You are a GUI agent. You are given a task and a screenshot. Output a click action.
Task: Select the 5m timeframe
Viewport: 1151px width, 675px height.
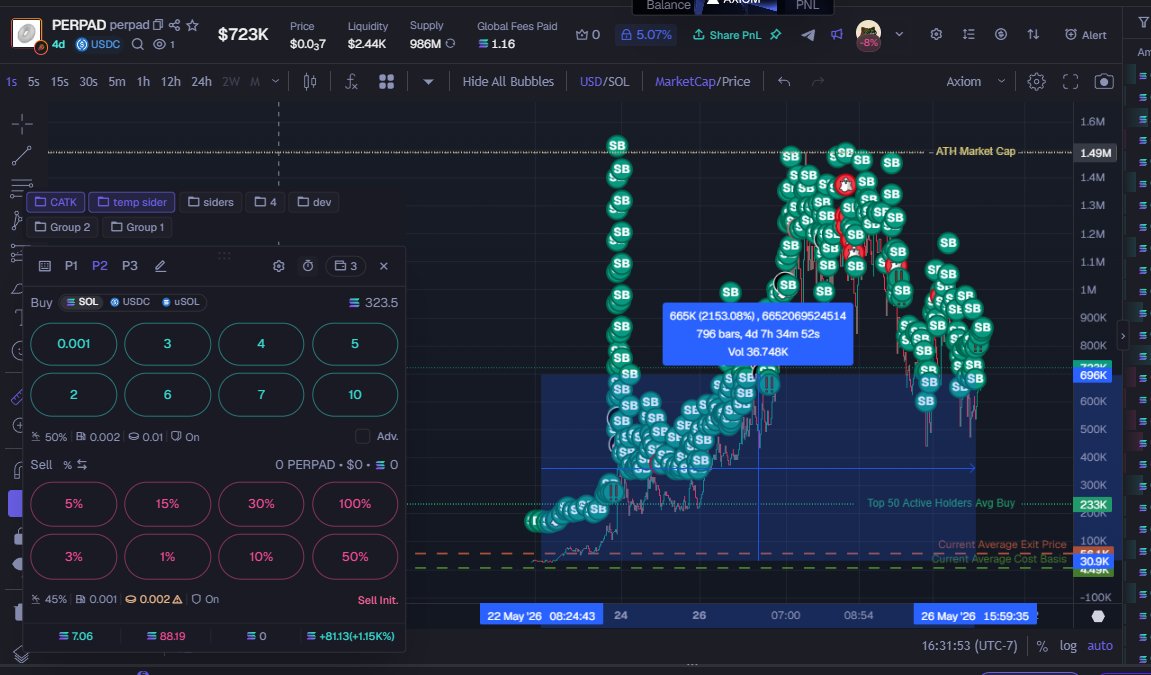117,81
